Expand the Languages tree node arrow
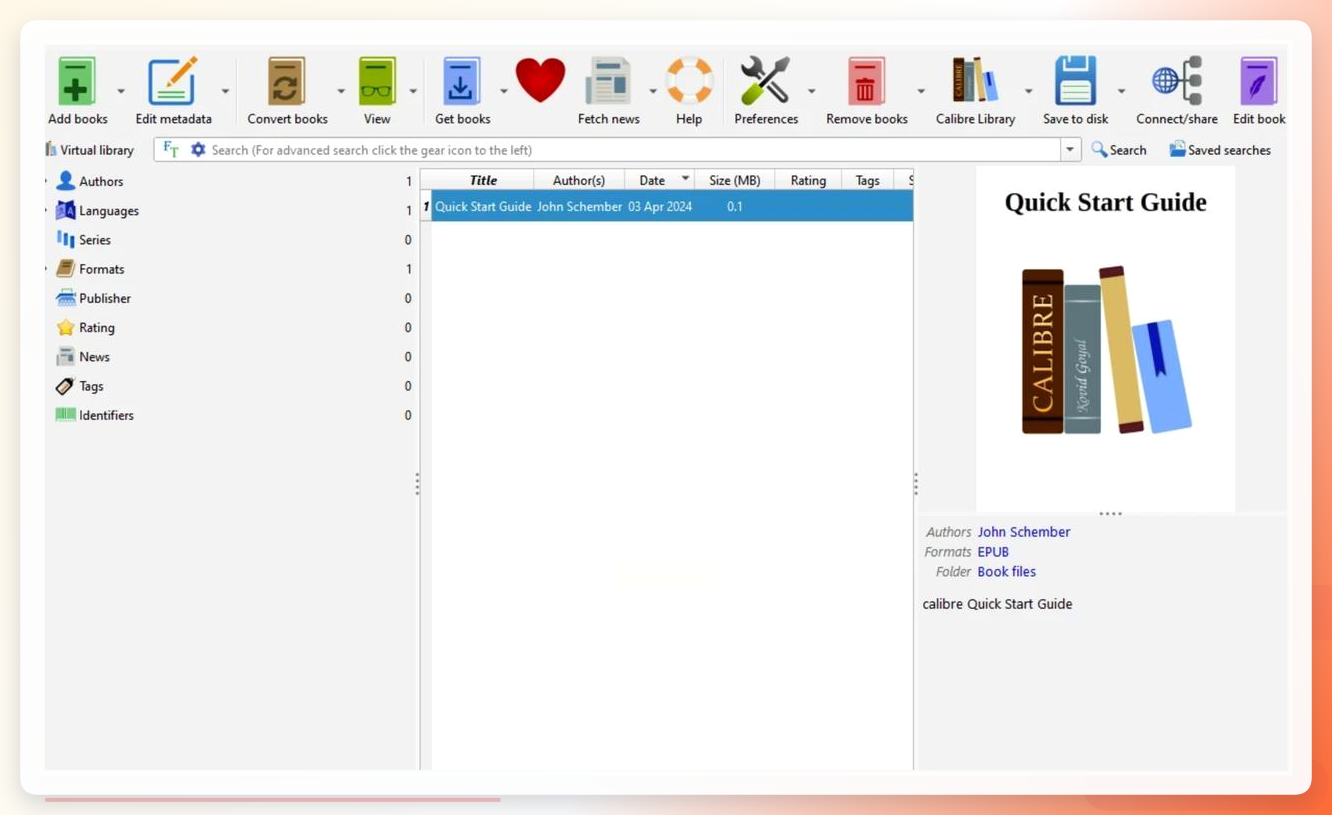Screen dimensions: 1332x815 click(47, 211)
